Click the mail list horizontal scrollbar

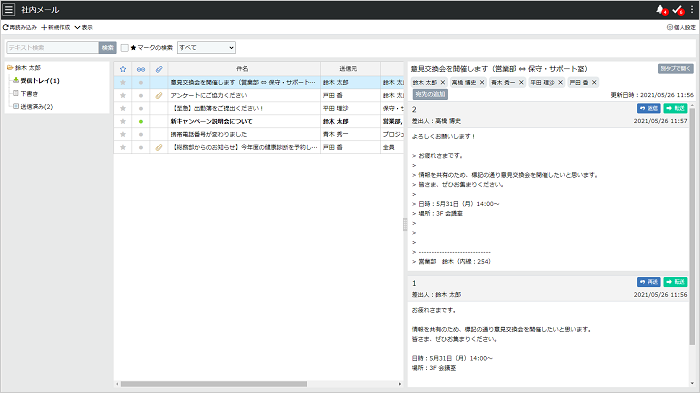pyautogui.click(x=213, y=384)
